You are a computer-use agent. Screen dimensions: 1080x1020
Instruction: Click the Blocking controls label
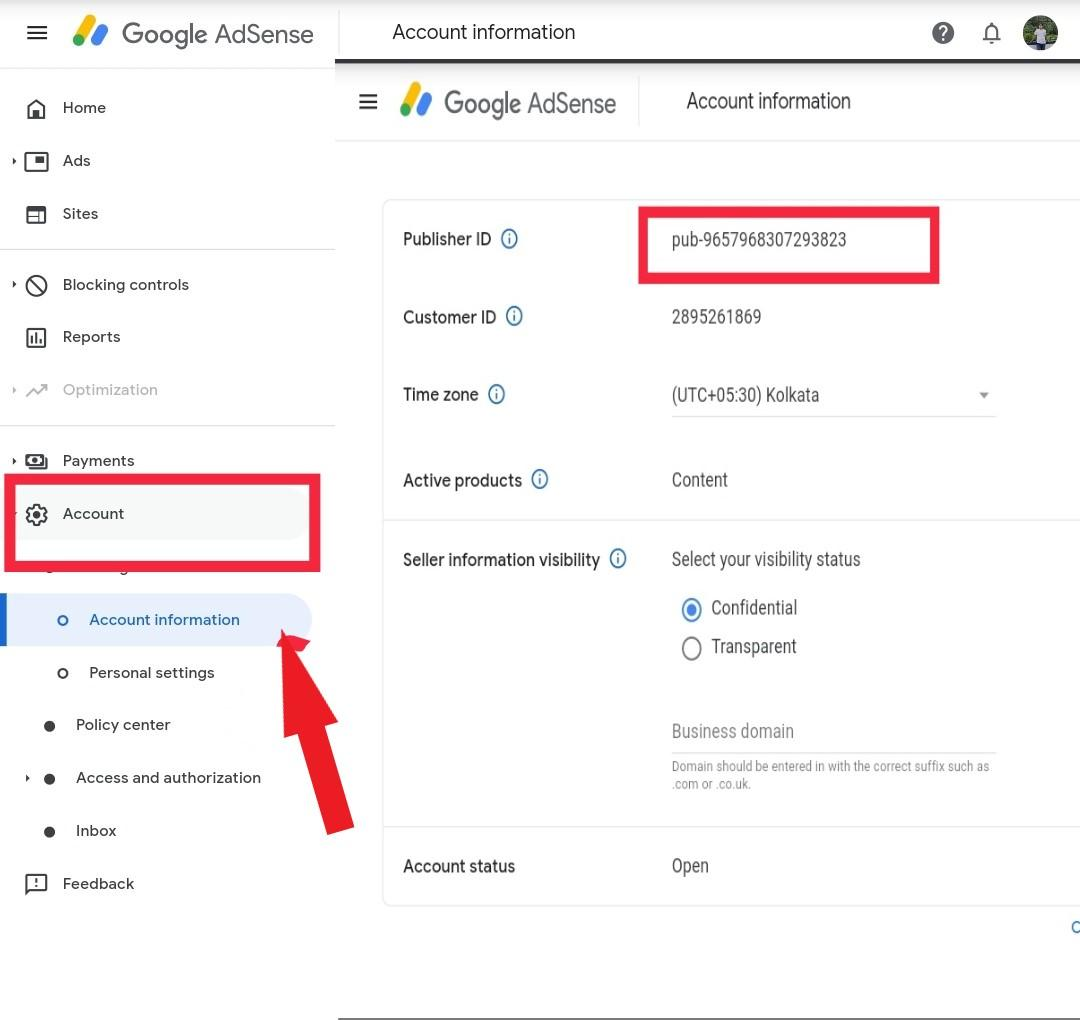[125, 284]
